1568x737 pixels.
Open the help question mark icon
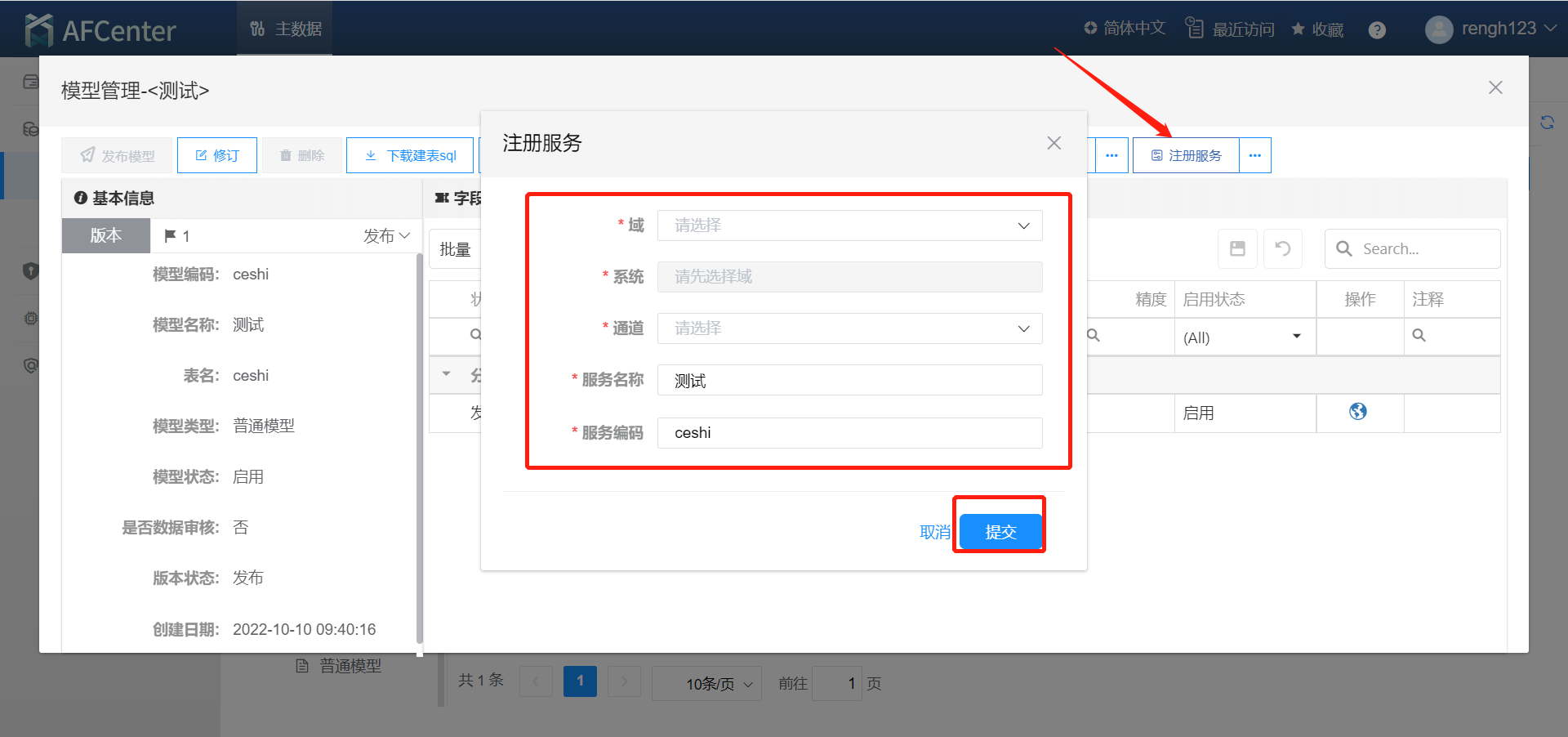click(x=1377, y=30)
